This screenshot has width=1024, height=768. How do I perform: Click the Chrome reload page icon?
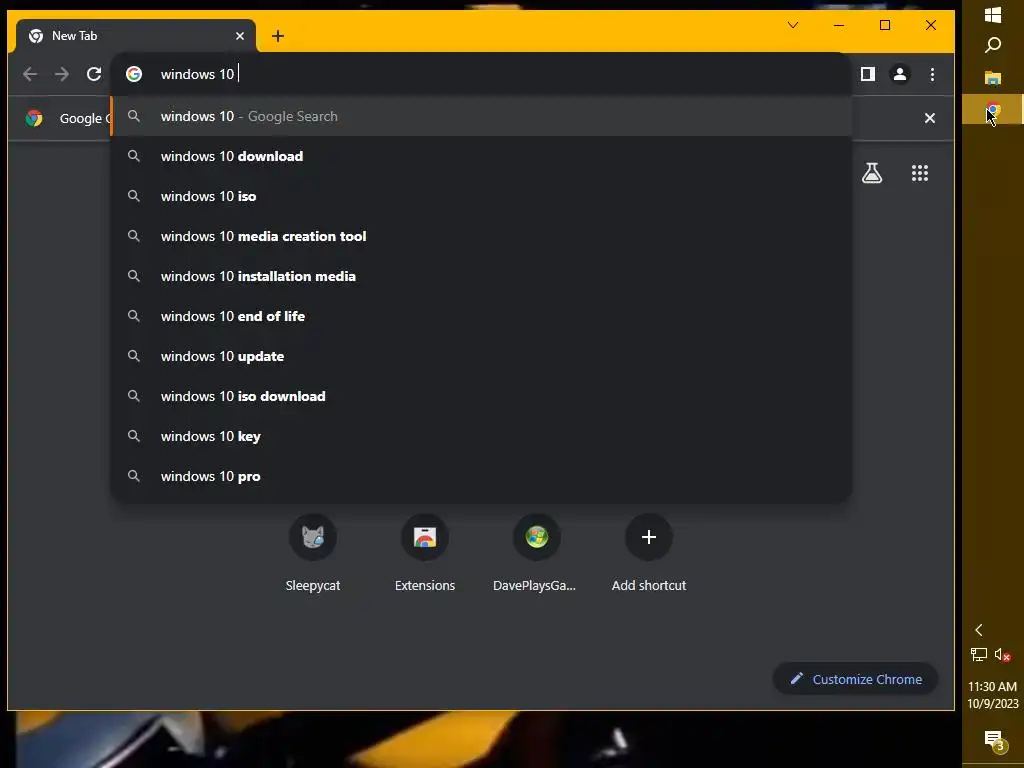coord(94,74)
